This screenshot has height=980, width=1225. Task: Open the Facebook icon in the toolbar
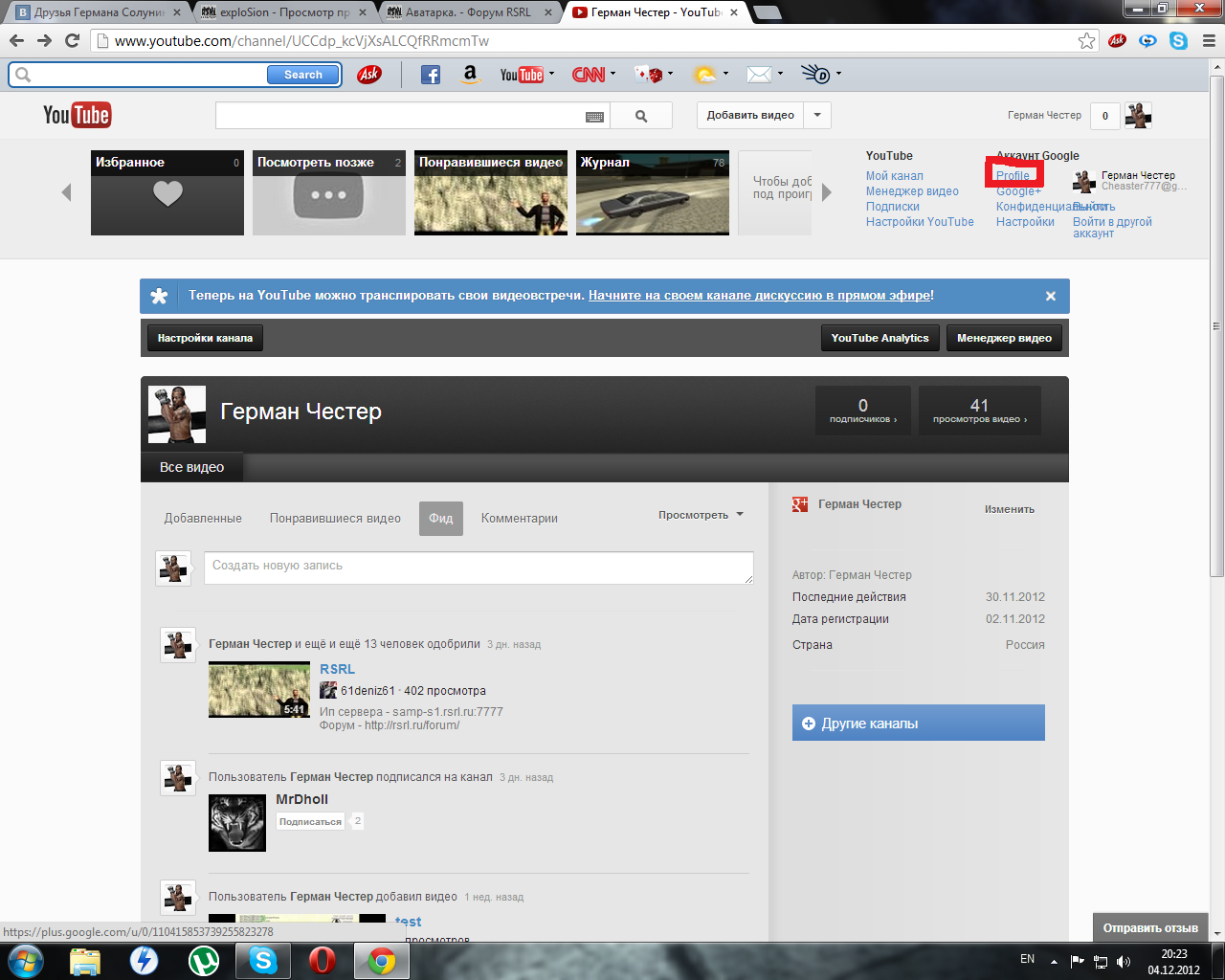(x=431, y=75)
